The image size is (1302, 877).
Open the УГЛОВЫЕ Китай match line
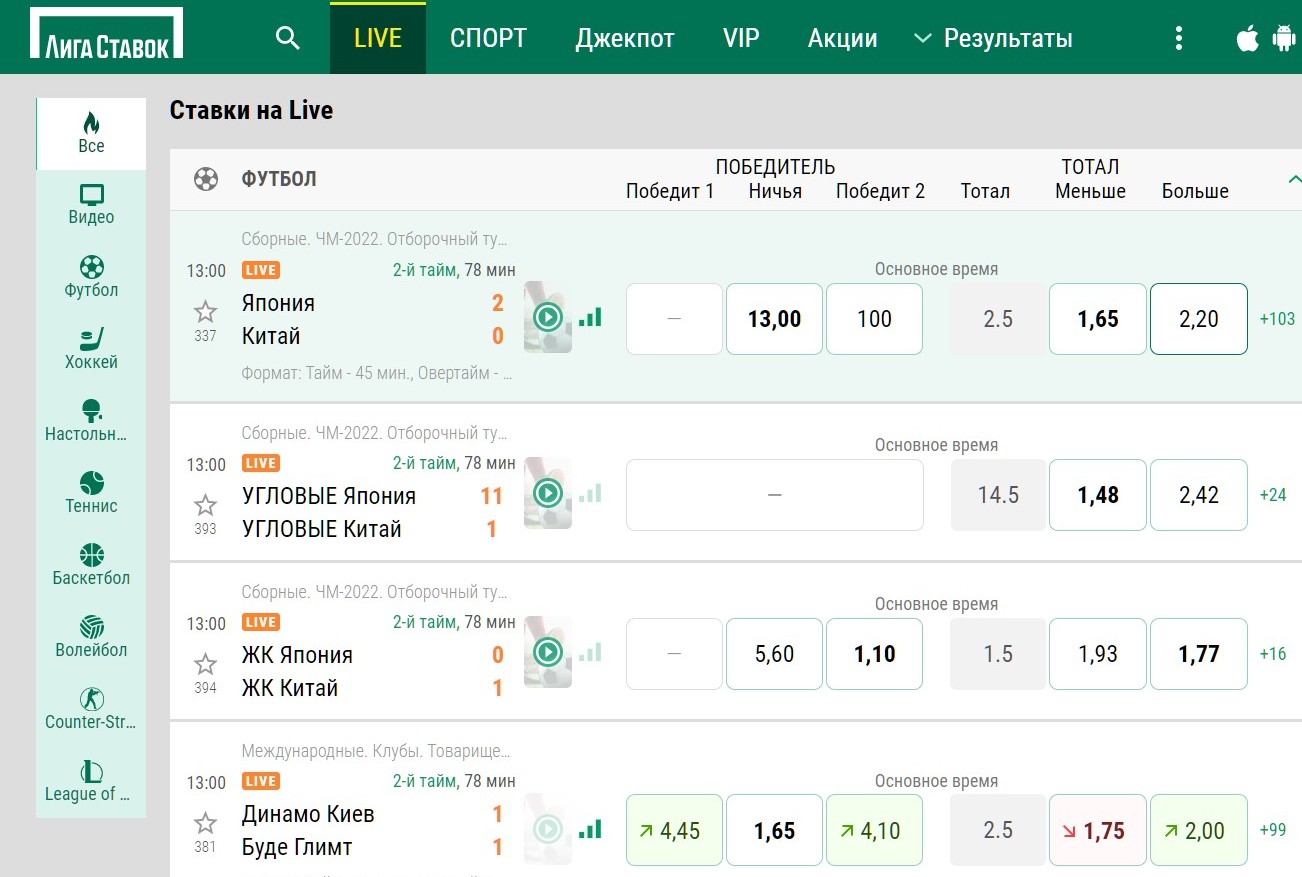pyautogui.click(x=322, y=529)
